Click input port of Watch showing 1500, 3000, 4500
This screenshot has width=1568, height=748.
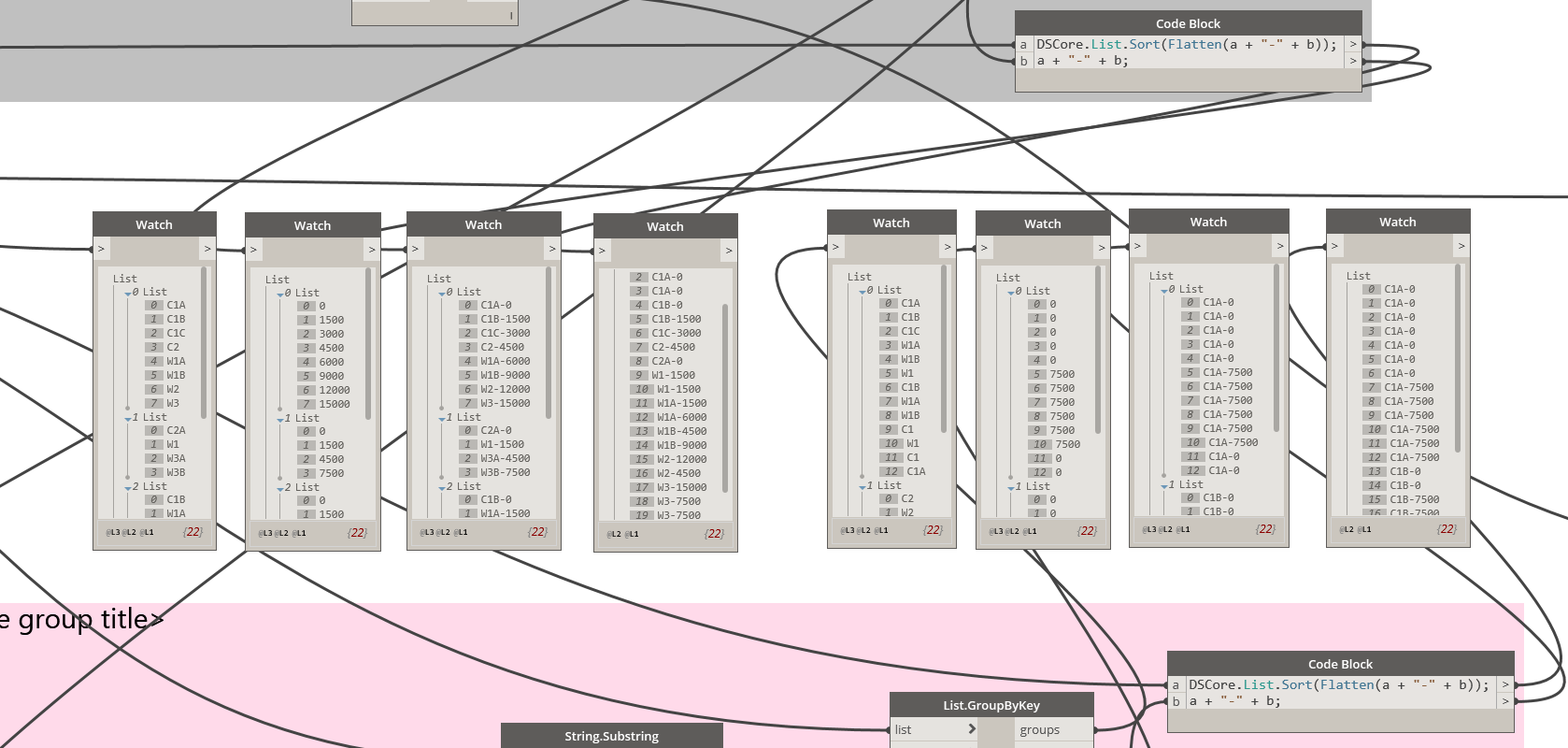253,249
